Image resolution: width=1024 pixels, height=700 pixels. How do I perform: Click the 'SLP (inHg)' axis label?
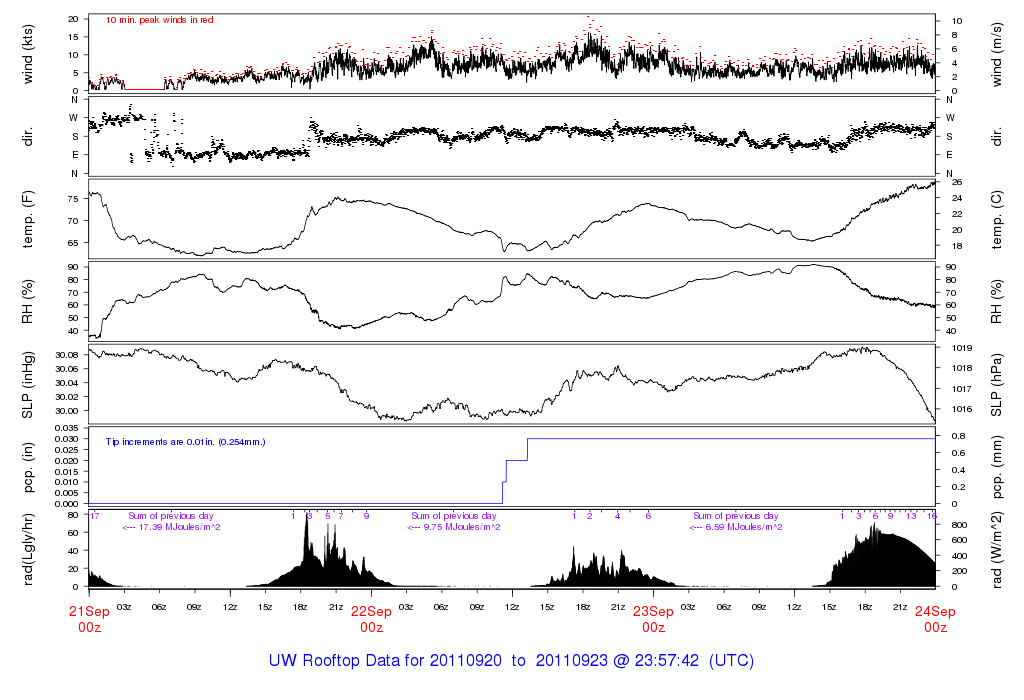tap(27, 385)
